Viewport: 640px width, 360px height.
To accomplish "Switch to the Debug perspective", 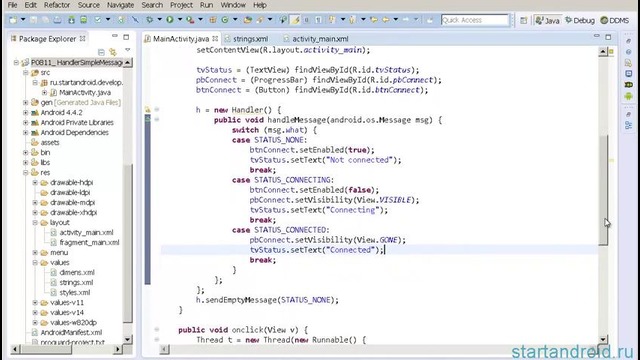I will [x=580, y=20].
